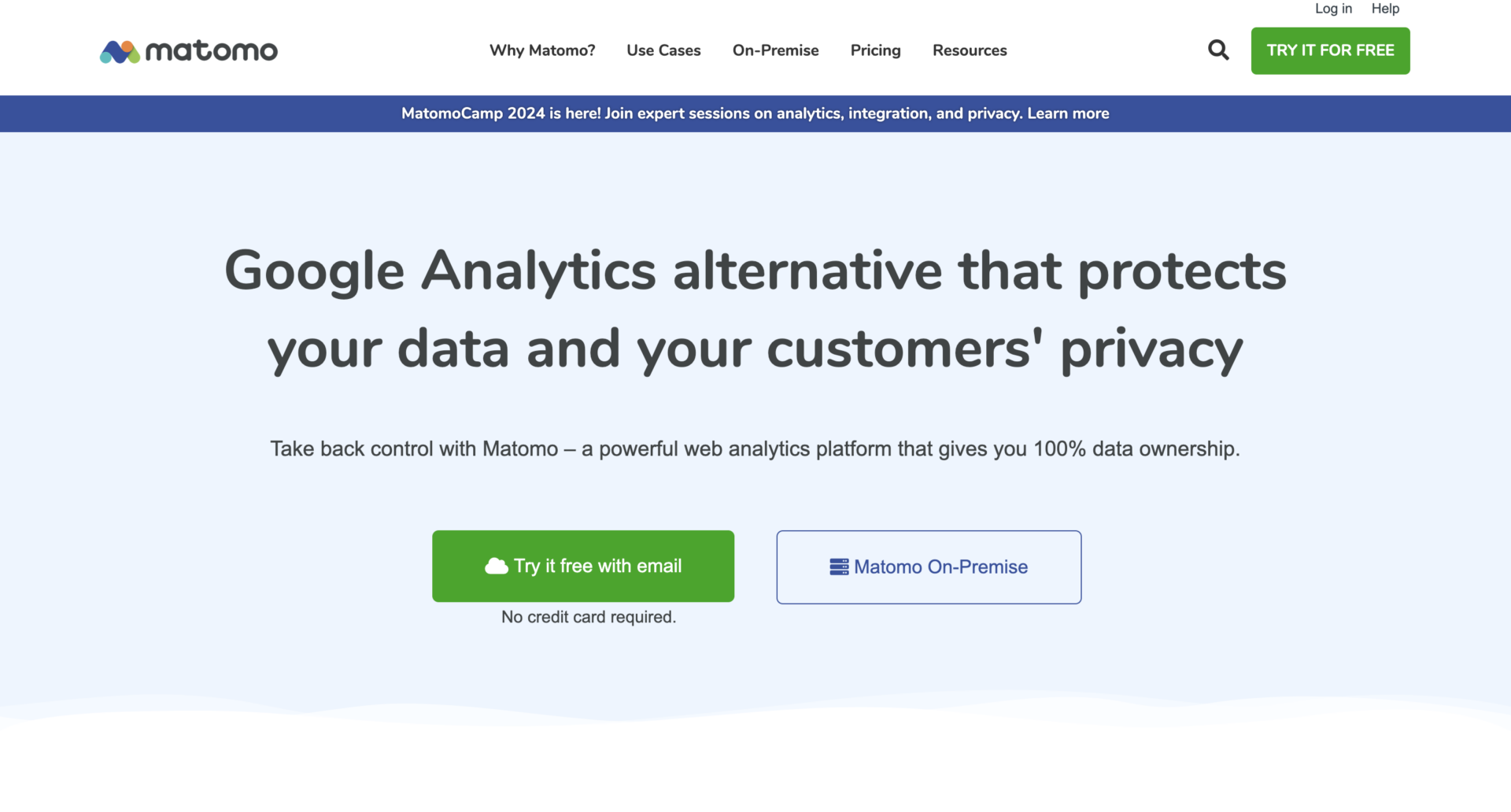Select the magnifying glass to search the site
The image size is (1511, 812).
[1217, 50]
